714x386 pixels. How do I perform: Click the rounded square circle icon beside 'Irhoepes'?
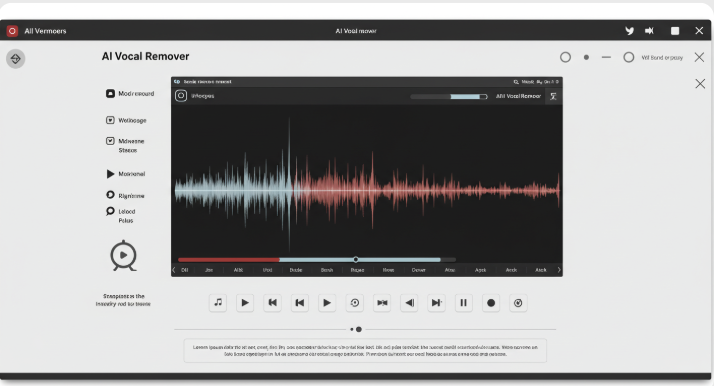181,96
